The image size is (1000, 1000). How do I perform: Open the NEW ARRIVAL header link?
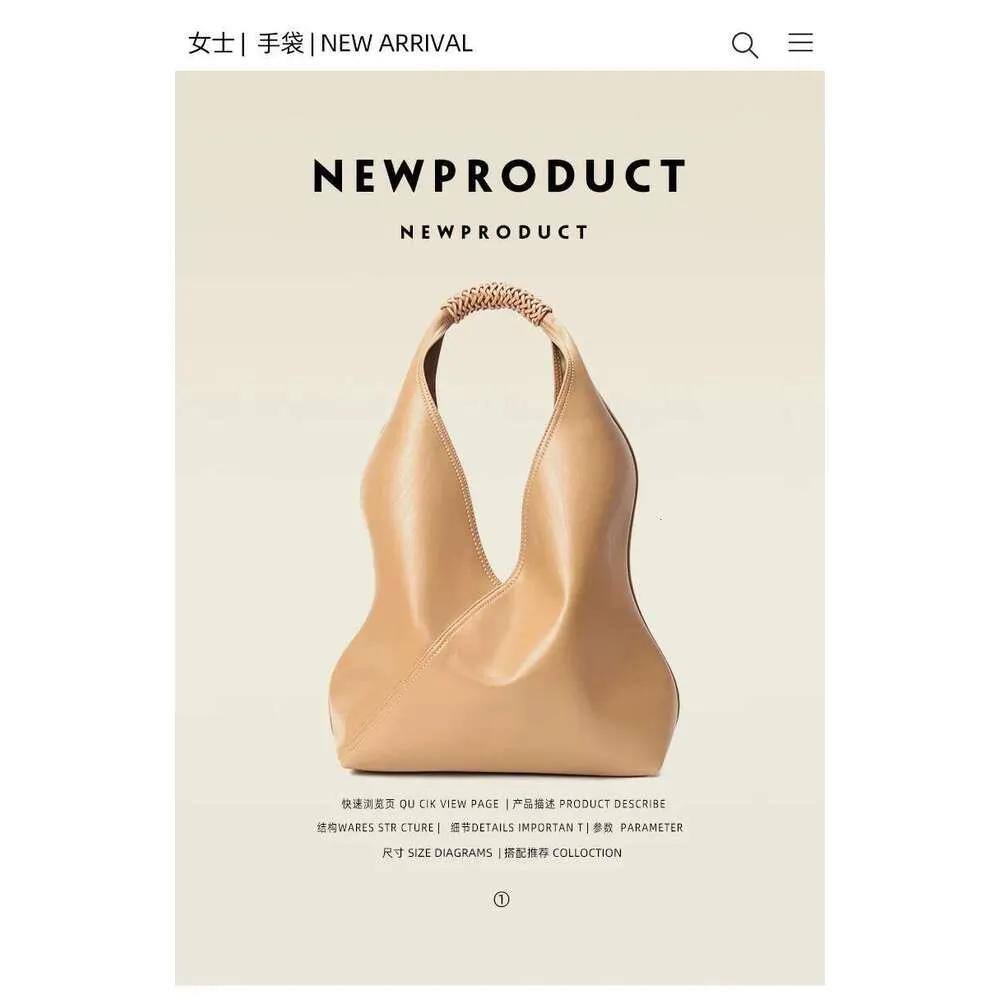[396, 43]
